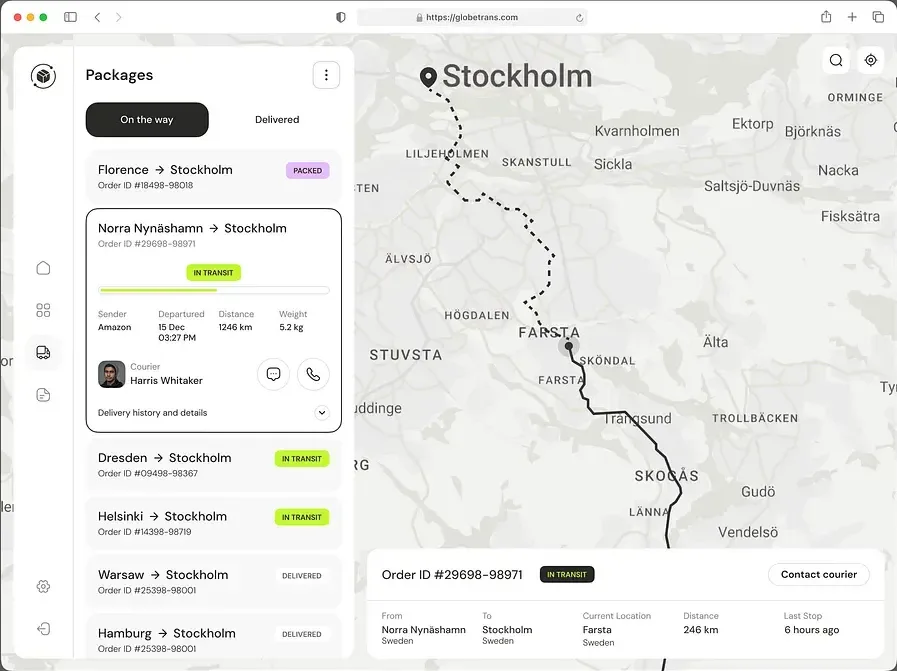Viewport: 897px width, 671px height.
Task: Click the browser share icon
Action: (x=826, y=17)
